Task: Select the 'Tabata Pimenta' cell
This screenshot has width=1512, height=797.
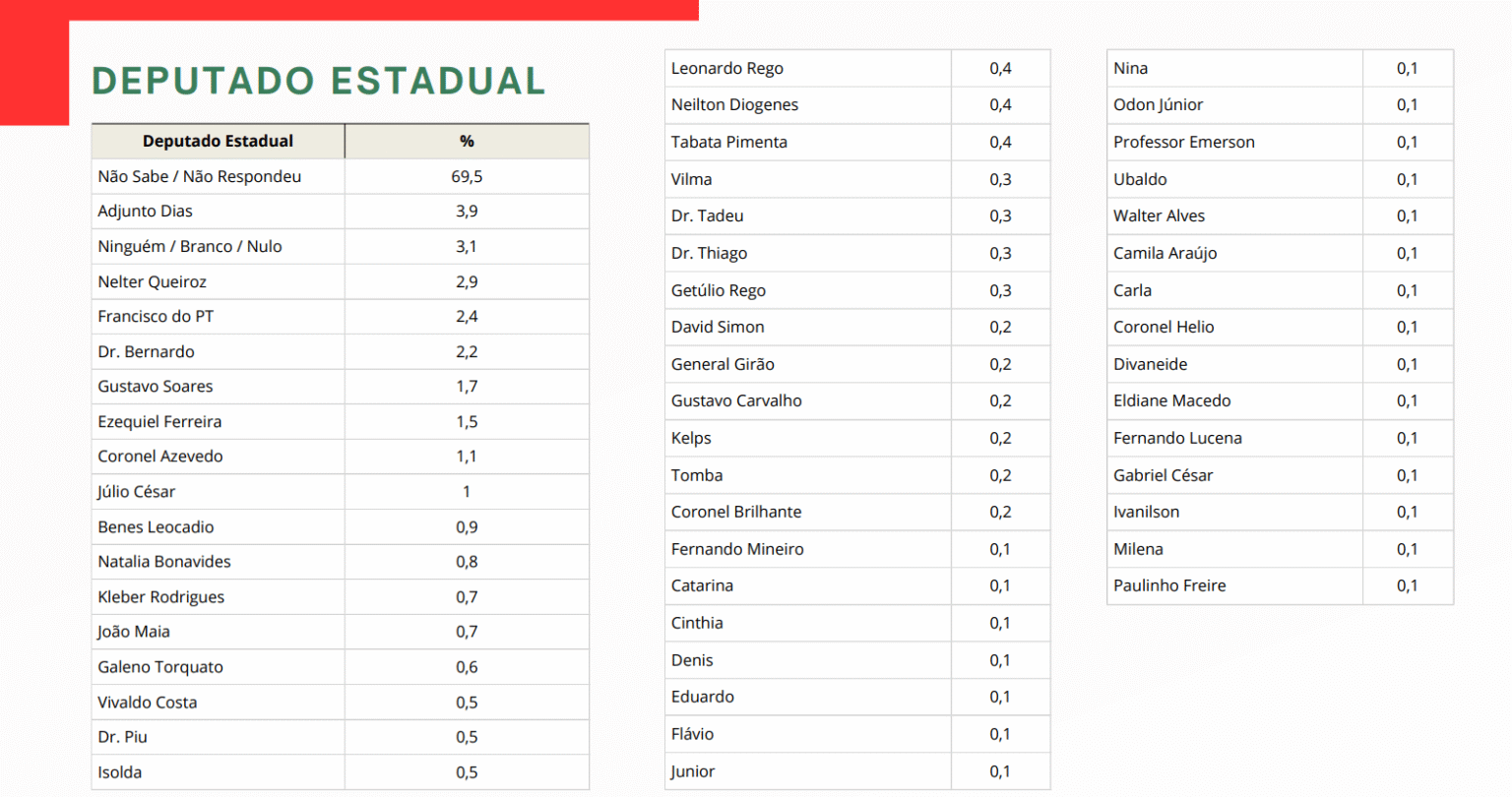Action: [x=729, y=142]
